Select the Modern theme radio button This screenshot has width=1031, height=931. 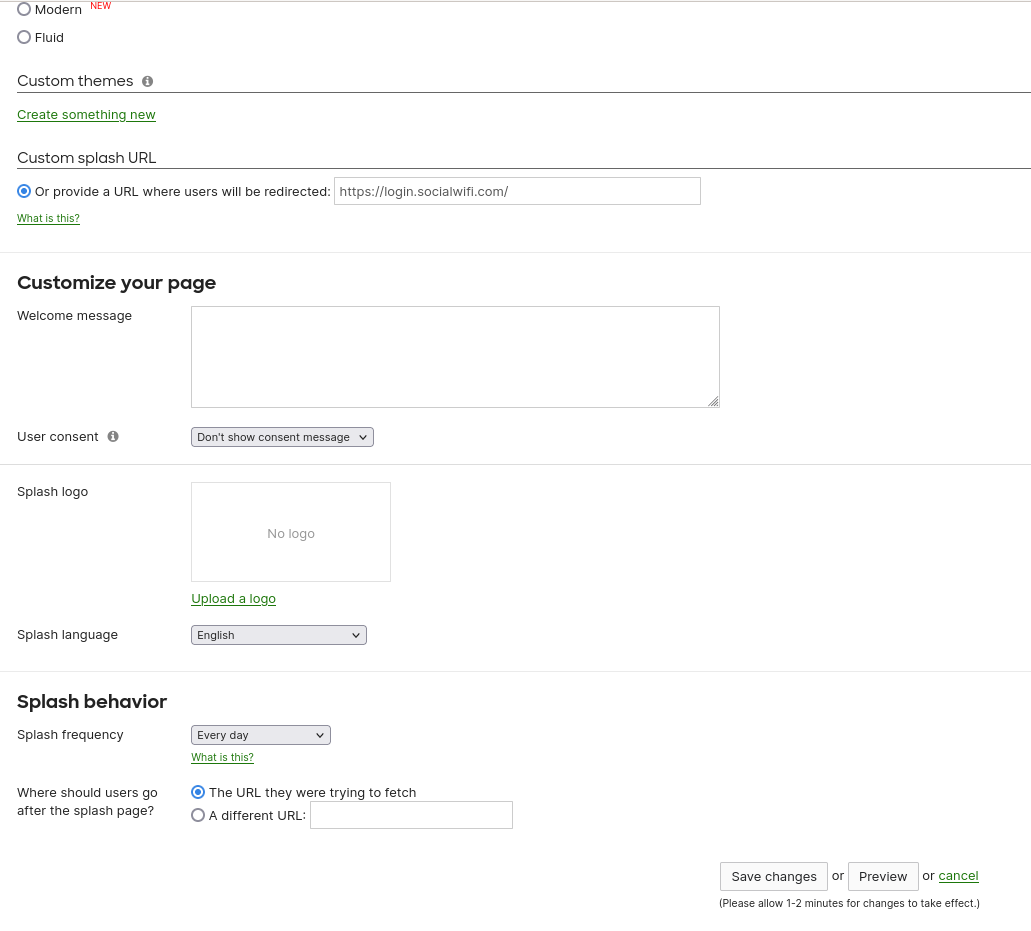[24, 9]
